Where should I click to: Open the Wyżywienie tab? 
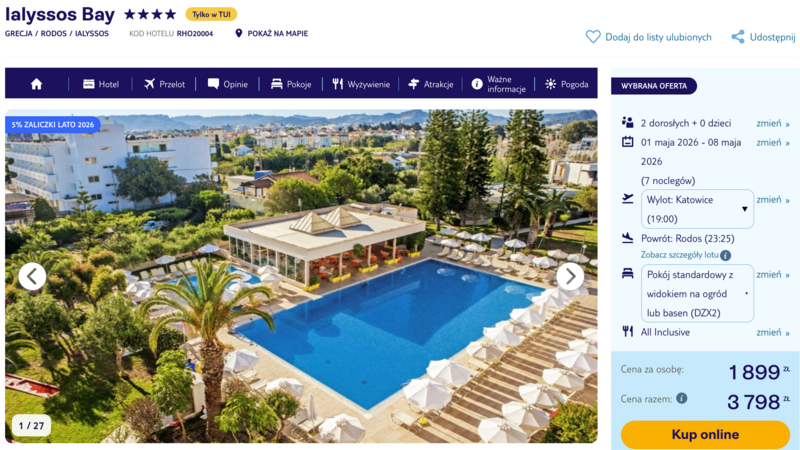(x=361, y=84)
